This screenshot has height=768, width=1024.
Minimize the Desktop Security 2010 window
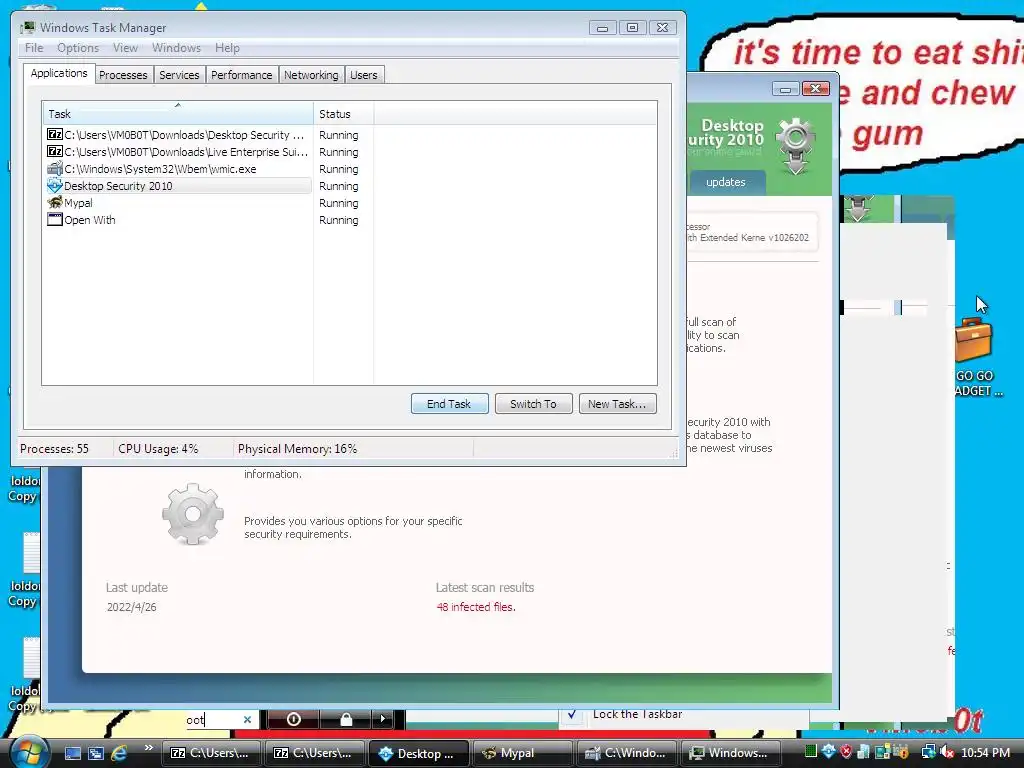click(x=785, y=89)
